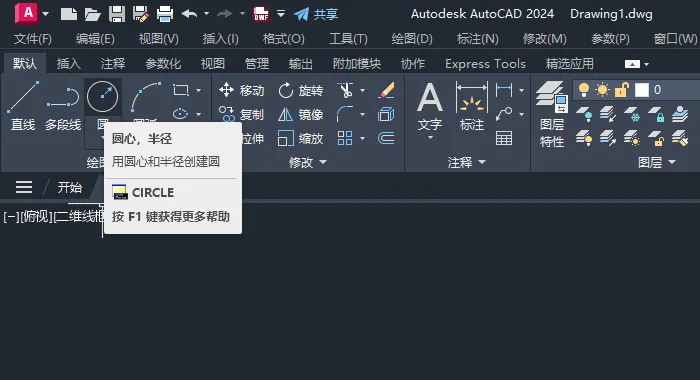700x380 pixels.
Task: Expand the Ellipse tool dropdown arrow
Action: (198, 114)
